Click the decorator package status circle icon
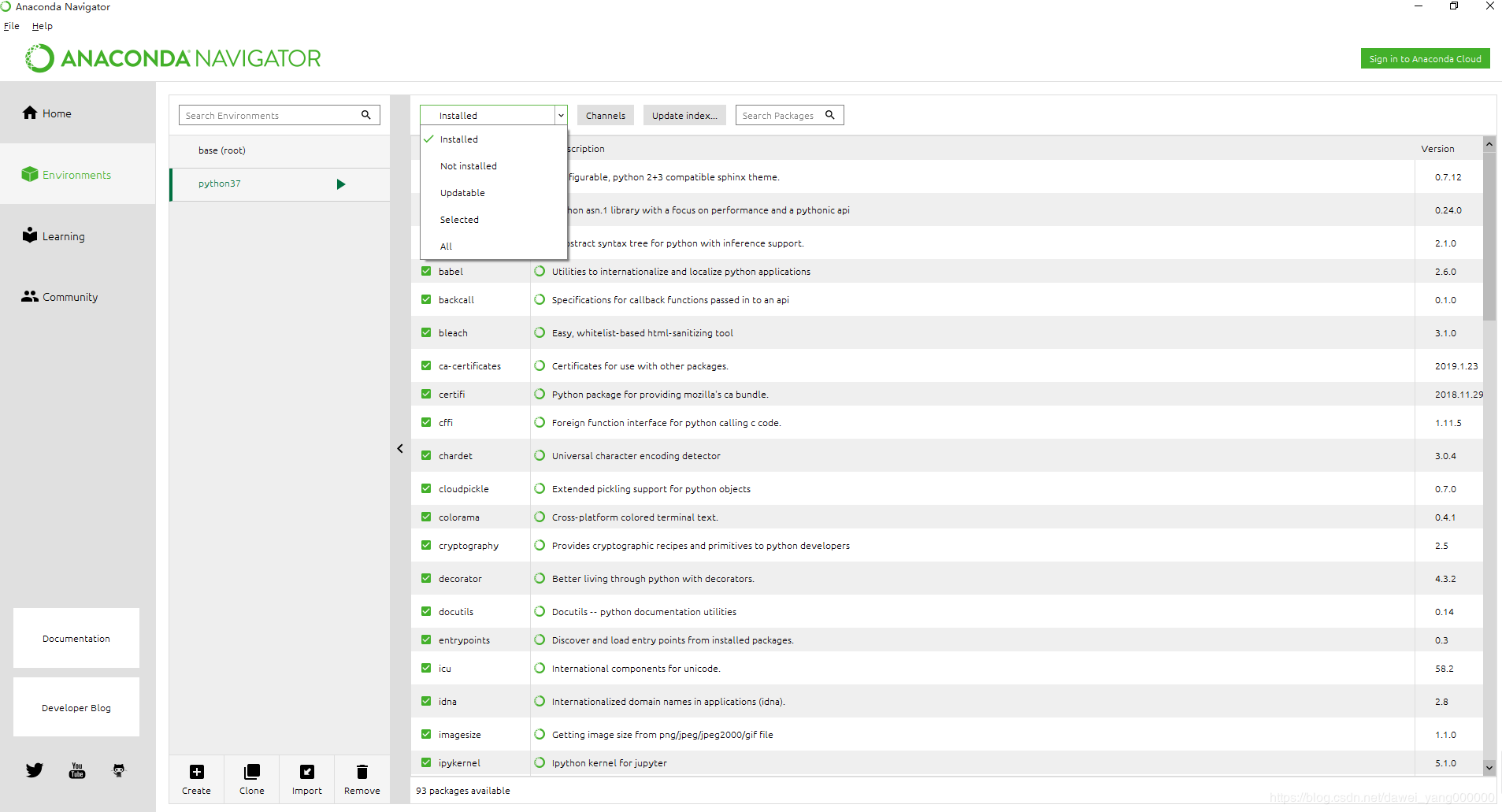Image resolution: width=1502 pixels, height=812 pixels. pyautogui.click(x=540, y=579)
